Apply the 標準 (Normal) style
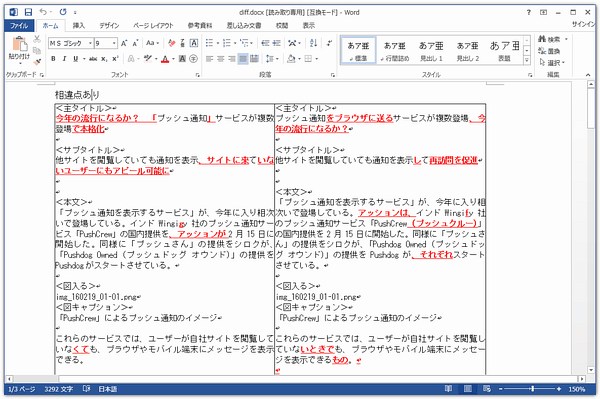This screenshot has height=399, width=600. point(358,51)
